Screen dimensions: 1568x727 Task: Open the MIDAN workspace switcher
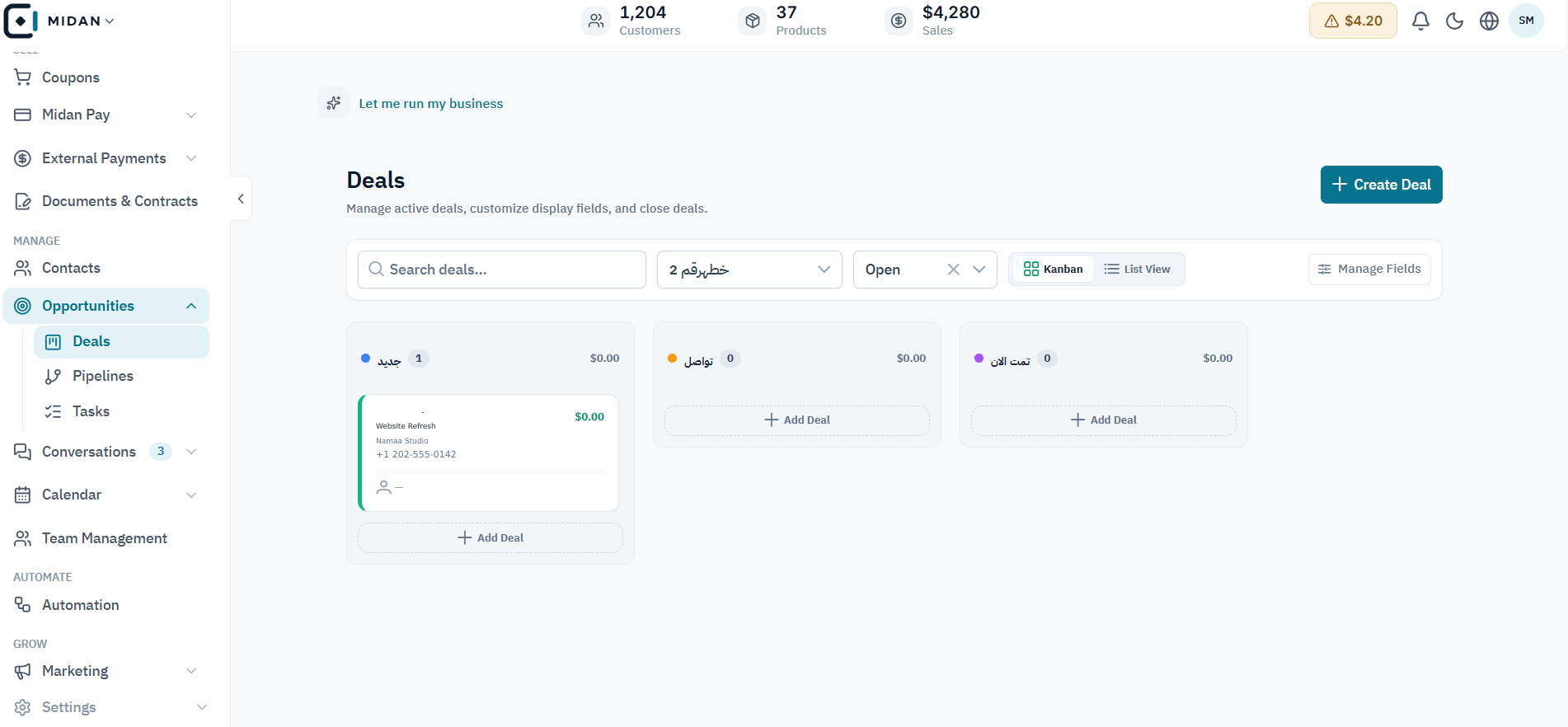tap(81, 21)
